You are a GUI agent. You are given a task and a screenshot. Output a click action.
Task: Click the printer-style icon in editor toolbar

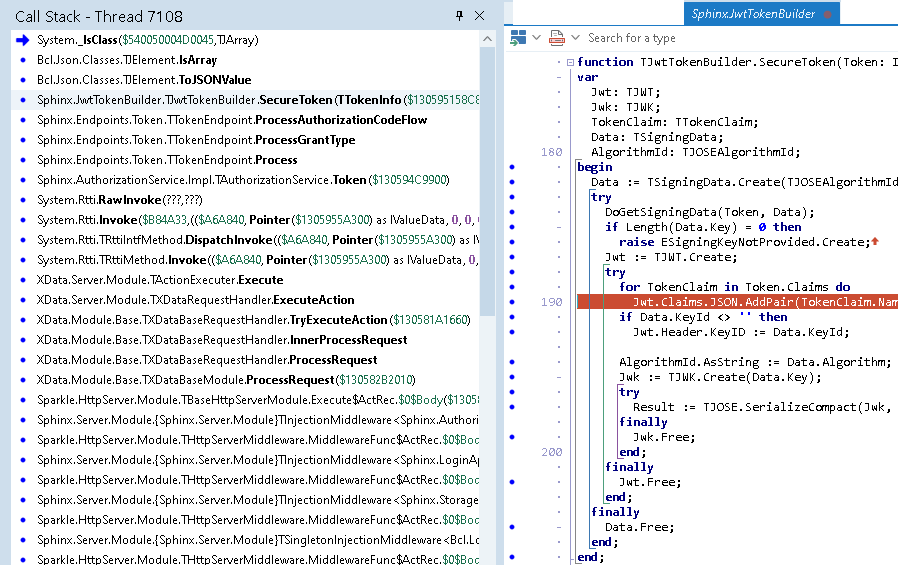point(556,38)
